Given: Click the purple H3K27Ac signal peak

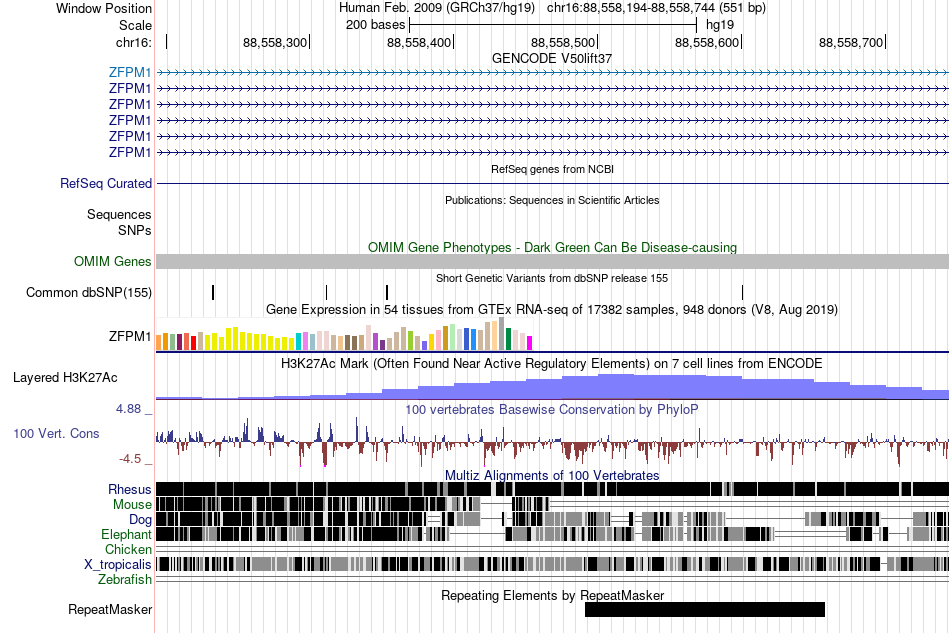Looking at the screenshot, I should tap(617, 386).
